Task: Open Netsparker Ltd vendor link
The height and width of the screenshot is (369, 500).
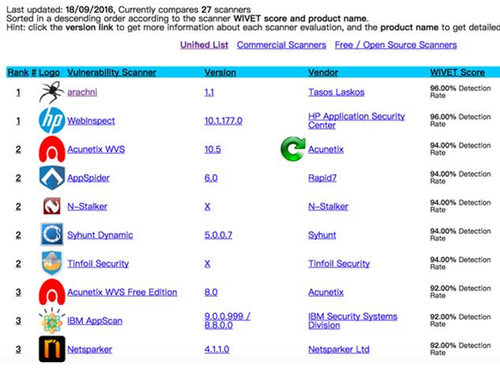Action: click(339, 349)
